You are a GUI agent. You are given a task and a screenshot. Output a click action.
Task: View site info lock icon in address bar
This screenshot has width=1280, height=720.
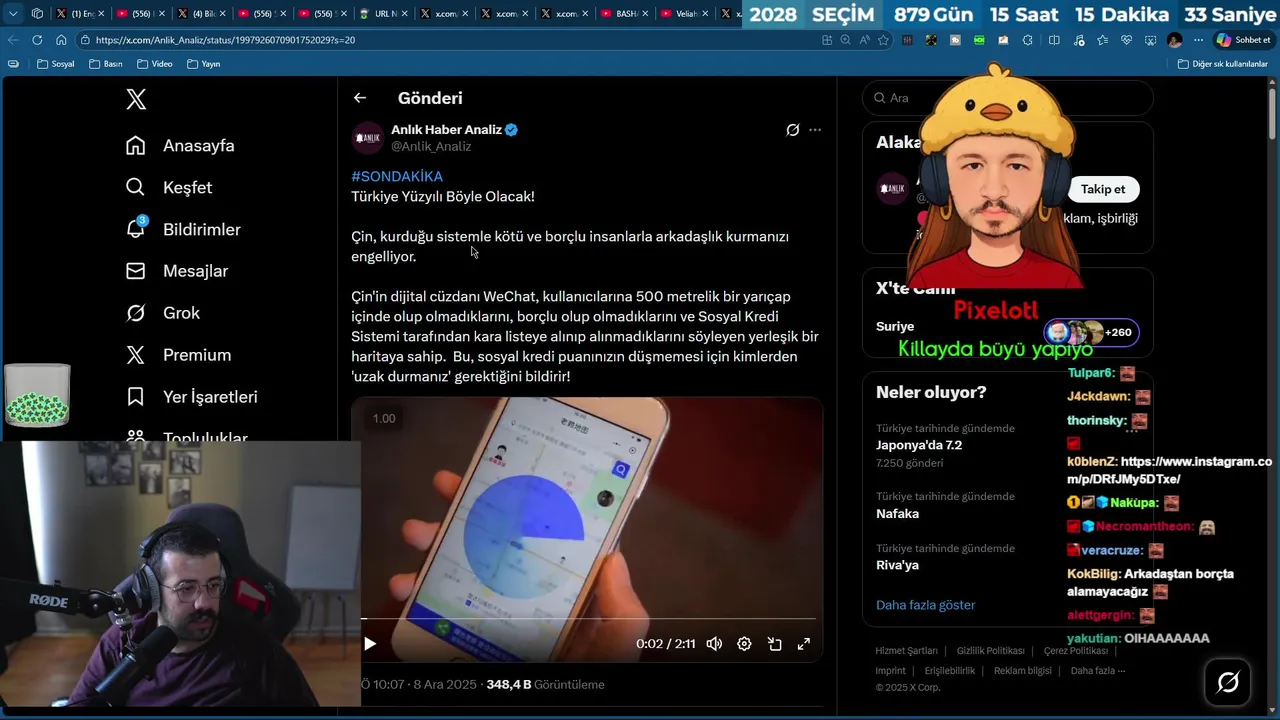tap(85, 40)
